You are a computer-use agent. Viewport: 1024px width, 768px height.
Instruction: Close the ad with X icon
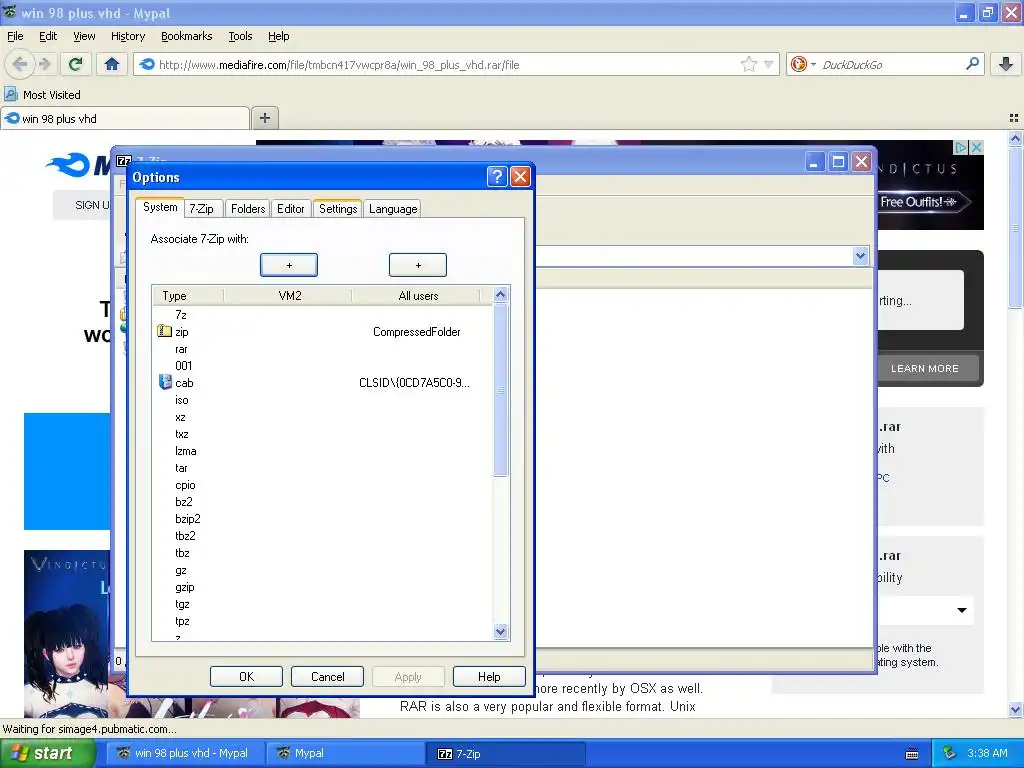click(x=976, y=148)
